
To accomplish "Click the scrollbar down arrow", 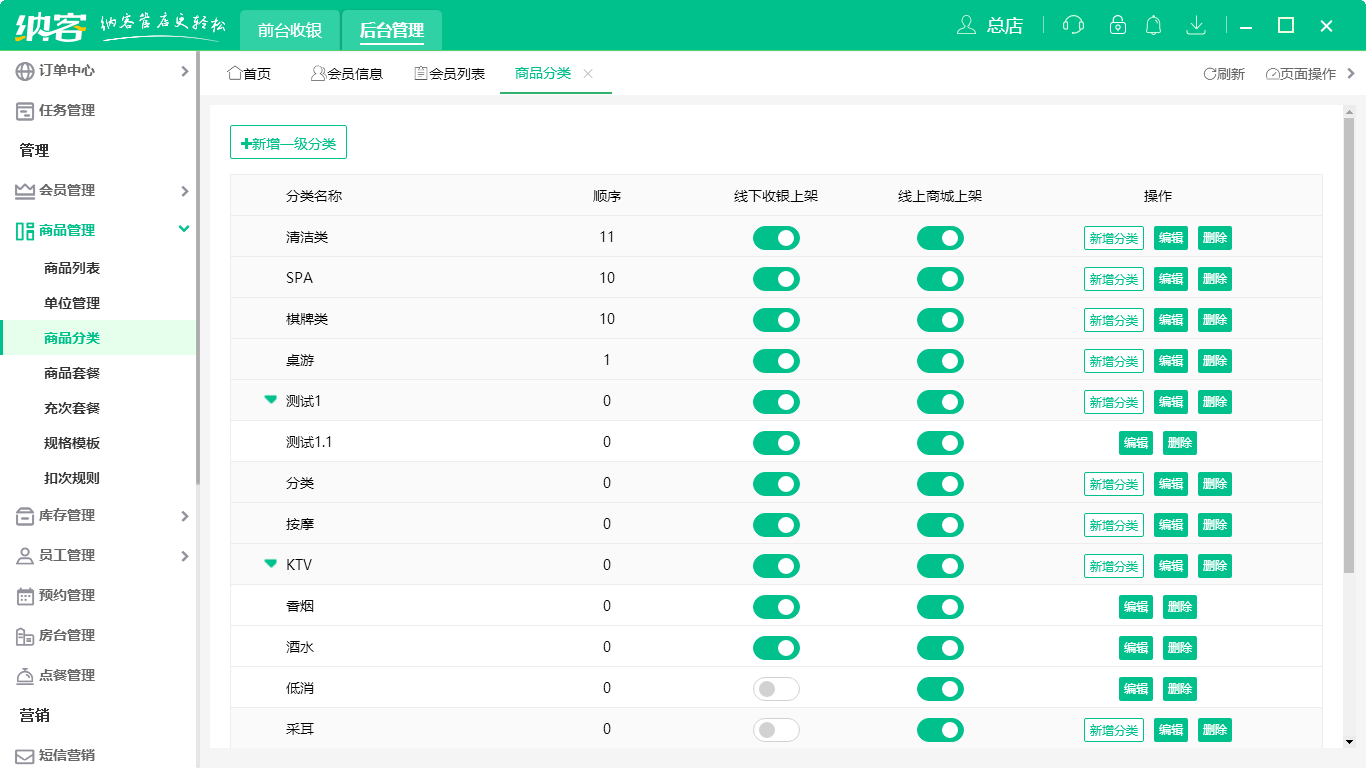I will point(1349,742).
